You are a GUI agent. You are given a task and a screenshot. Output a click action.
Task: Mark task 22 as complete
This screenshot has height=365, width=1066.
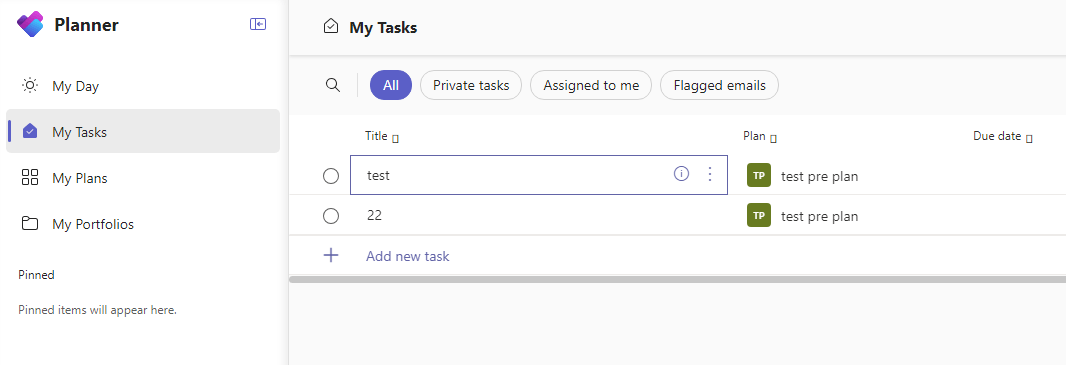[330, 216]
